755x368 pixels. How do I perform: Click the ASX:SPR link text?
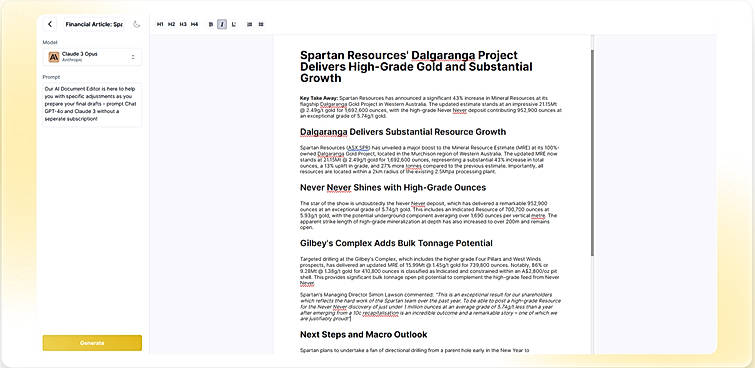point(358,147)
